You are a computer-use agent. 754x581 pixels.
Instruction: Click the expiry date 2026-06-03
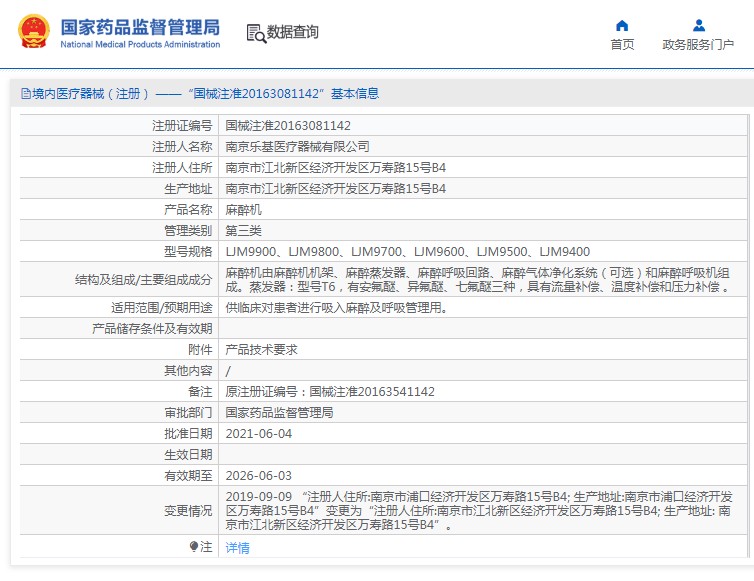(259, 476)
